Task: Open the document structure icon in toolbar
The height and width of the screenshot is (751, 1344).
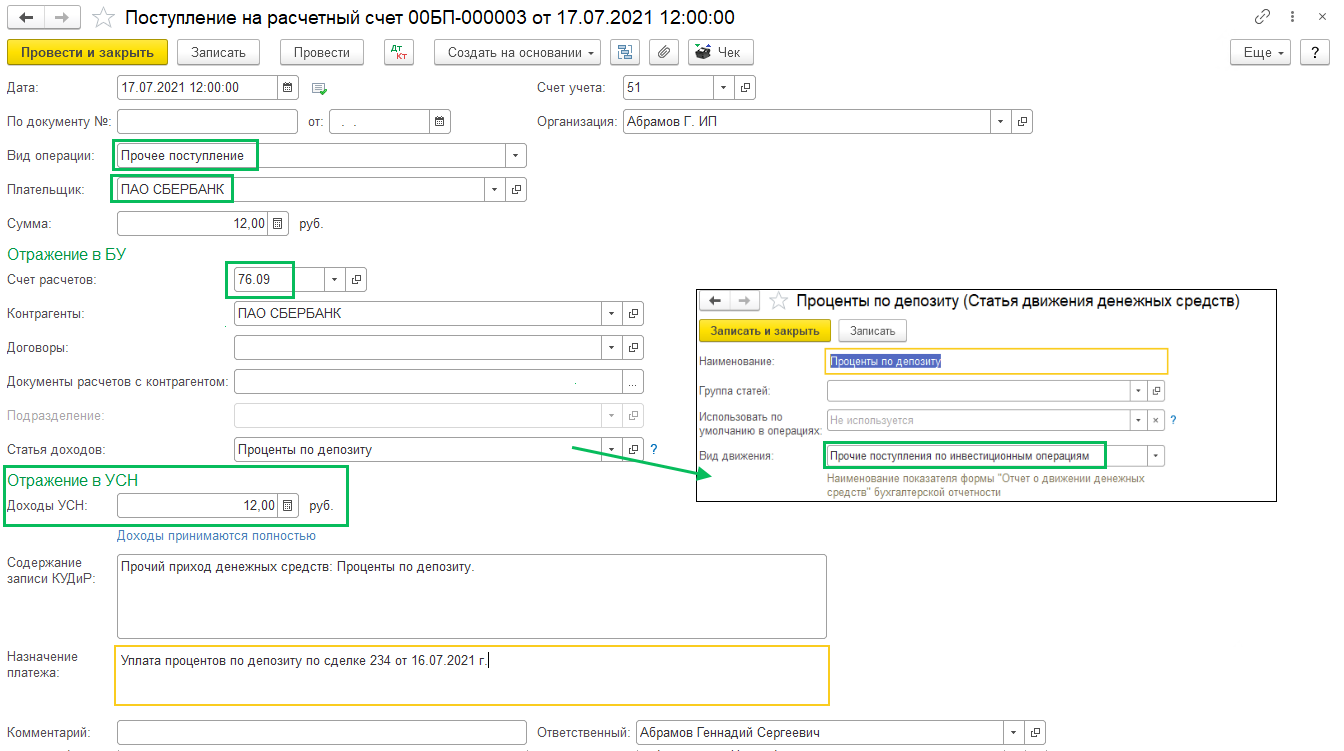Action: 626,52
